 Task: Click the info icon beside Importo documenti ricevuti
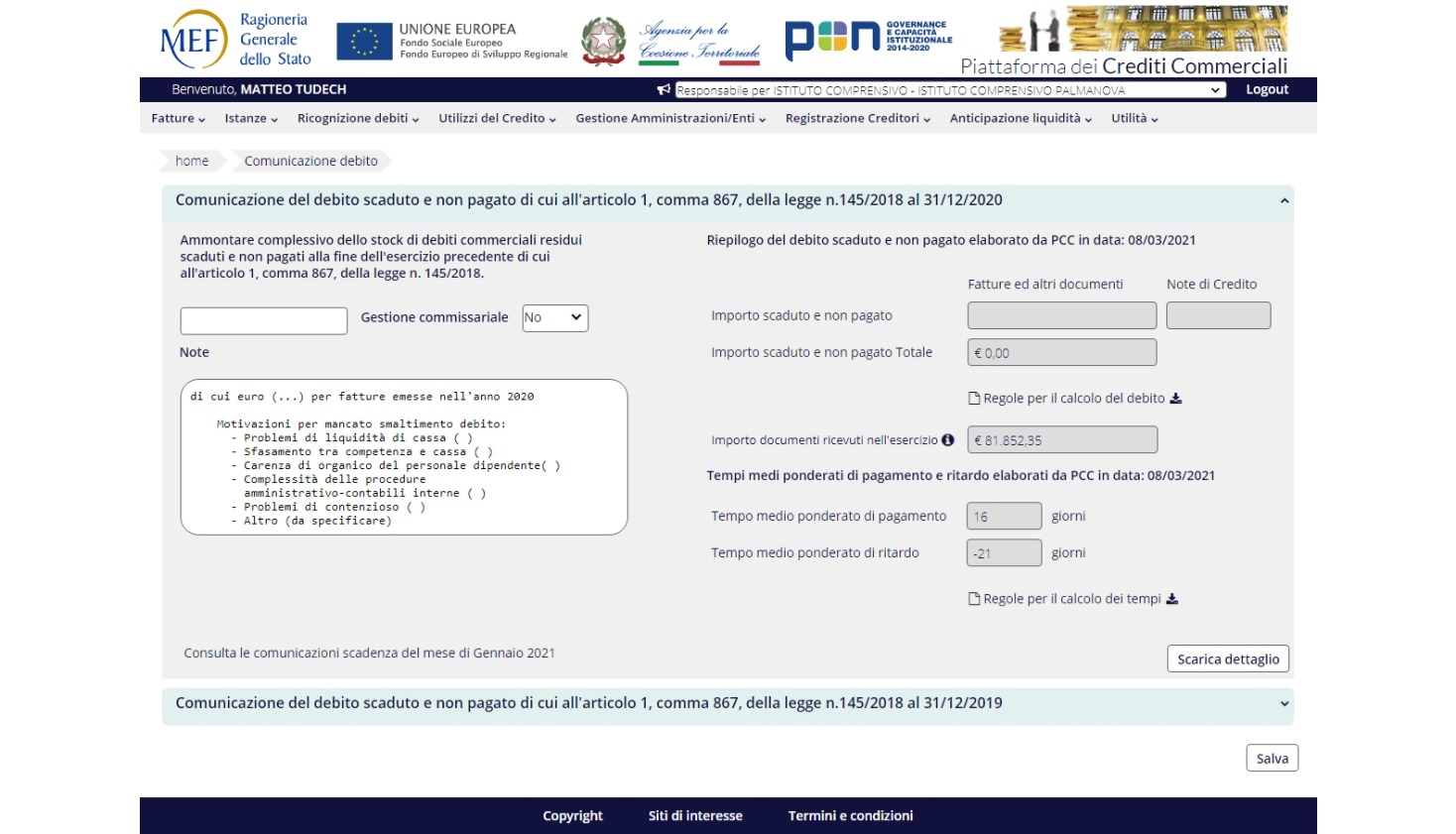[948, 440]
